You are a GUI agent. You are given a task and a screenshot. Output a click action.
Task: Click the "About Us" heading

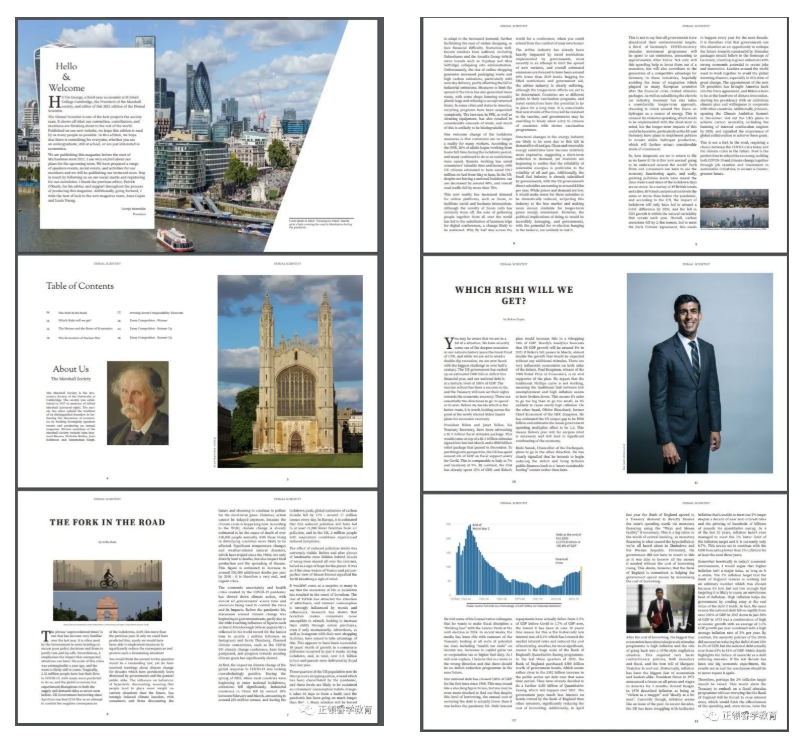71,369
